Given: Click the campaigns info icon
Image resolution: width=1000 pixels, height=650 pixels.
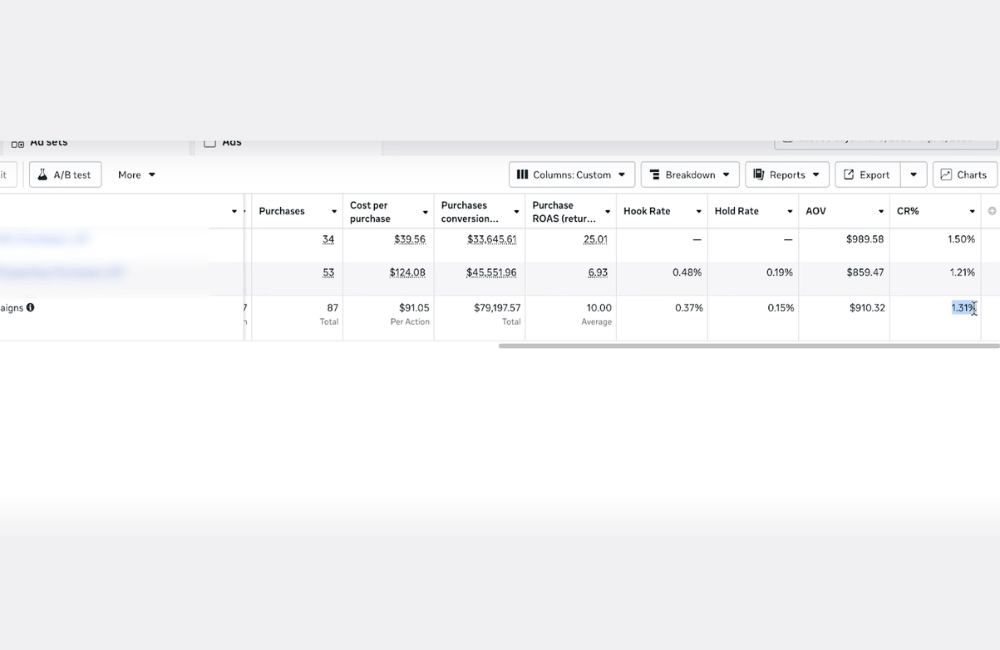Looking at the screenshot, I should coord(30,307).
